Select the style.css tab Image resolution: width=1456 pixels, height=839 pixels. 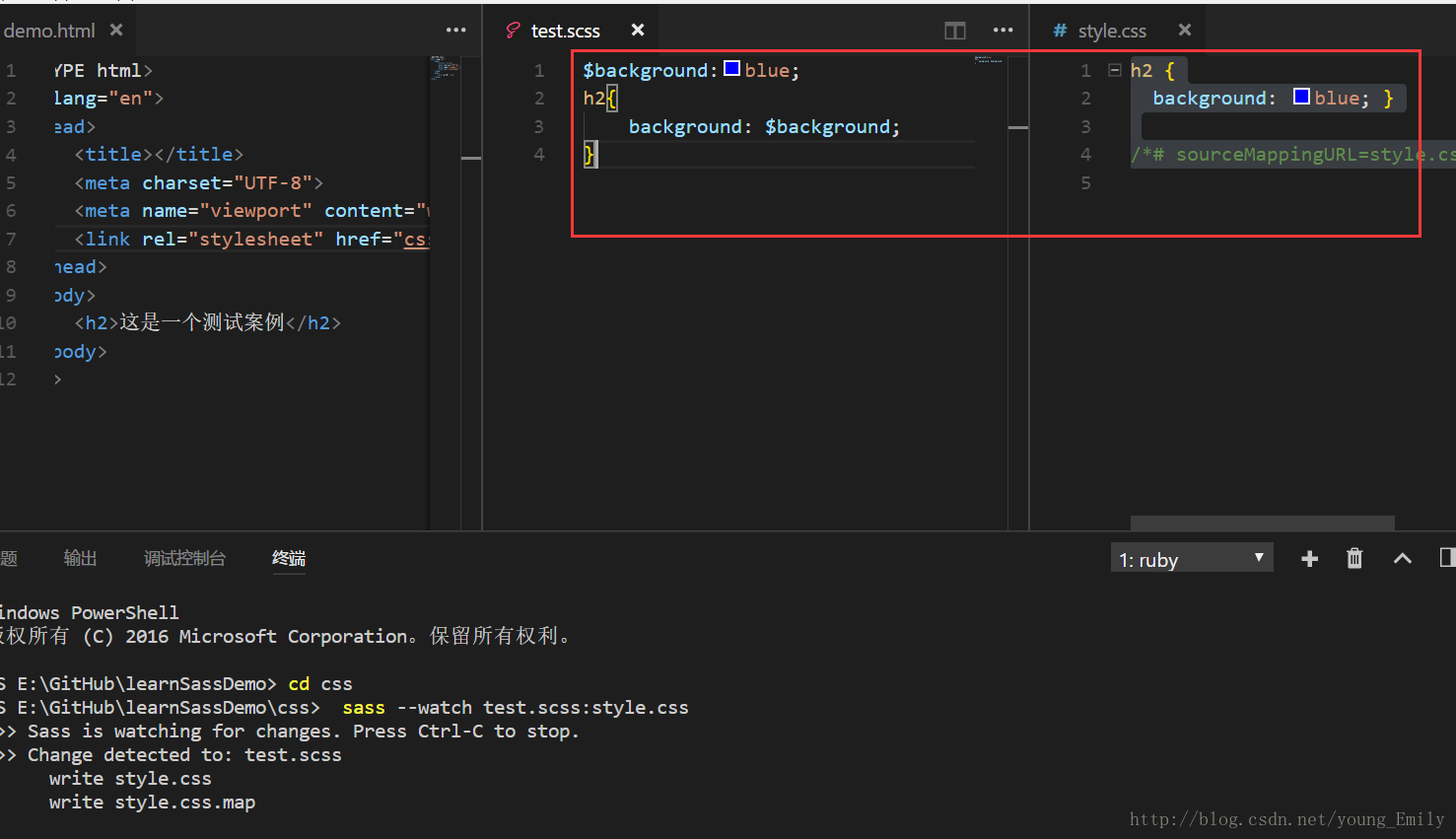tap(1111, 31)
